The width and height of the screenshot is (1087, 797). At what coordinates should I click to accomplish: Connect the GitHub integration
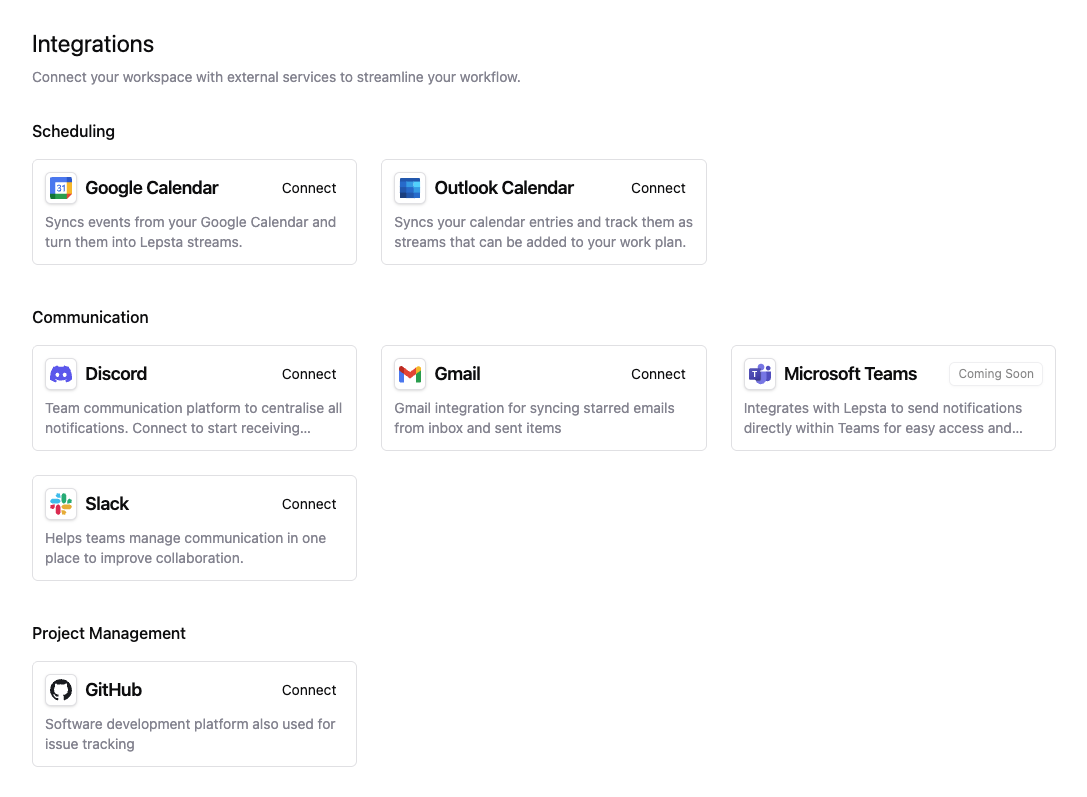tap(309, 690)
